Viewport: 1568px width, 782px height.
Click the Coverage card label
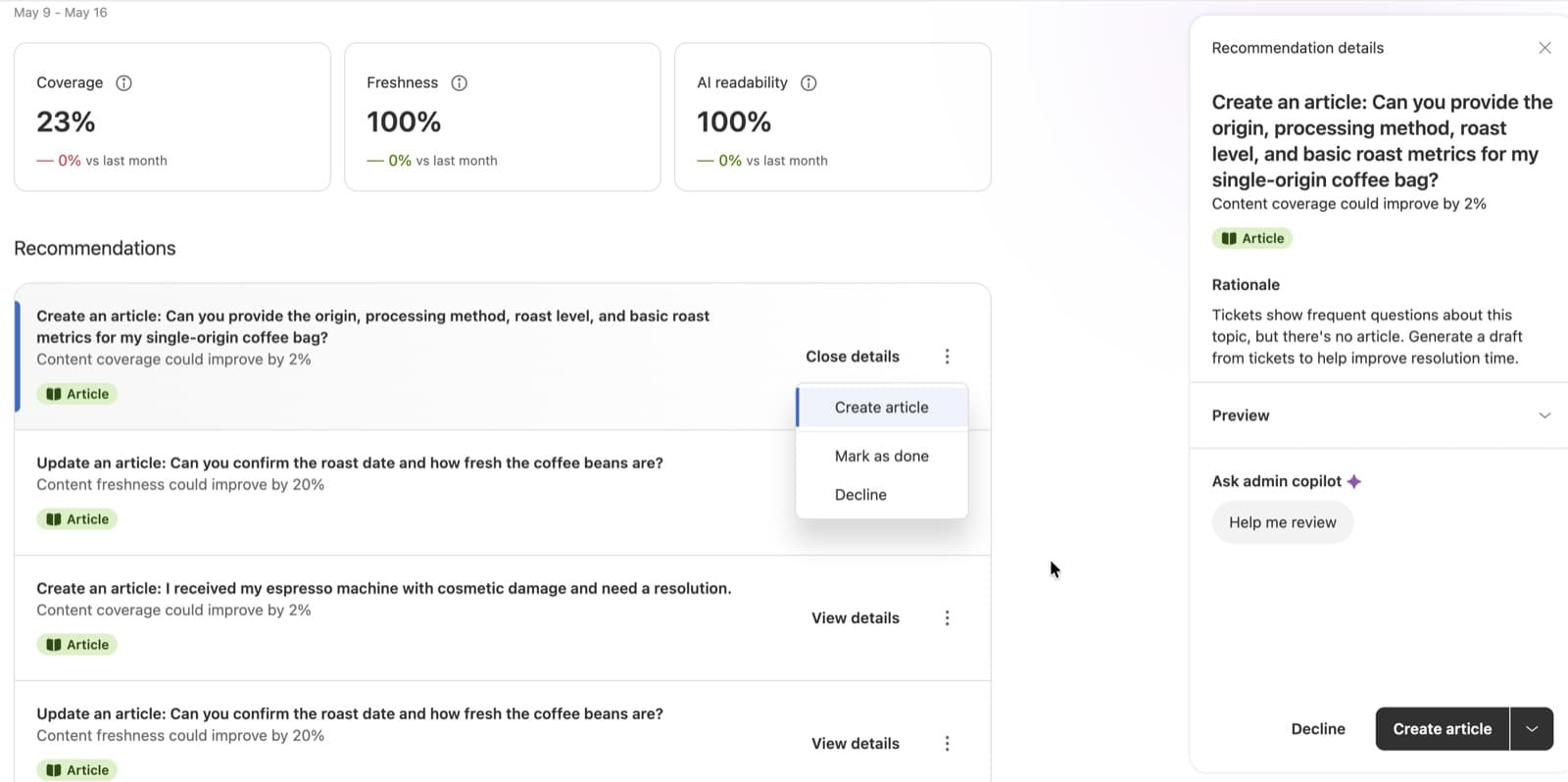coord(70,83)
